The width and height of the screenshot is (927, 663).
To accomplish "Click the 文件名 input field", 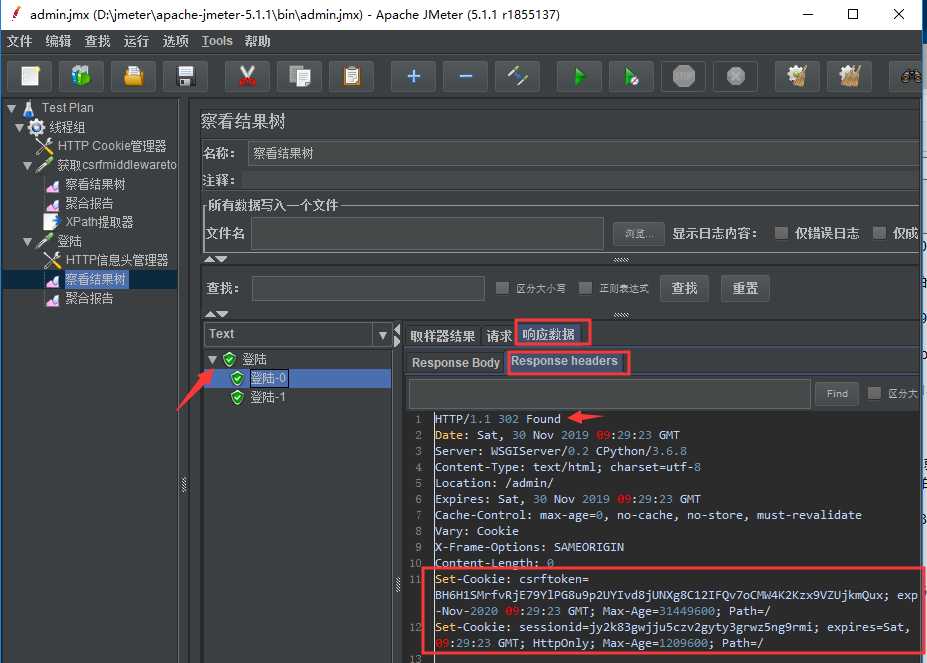I will (x=427, y=233).
